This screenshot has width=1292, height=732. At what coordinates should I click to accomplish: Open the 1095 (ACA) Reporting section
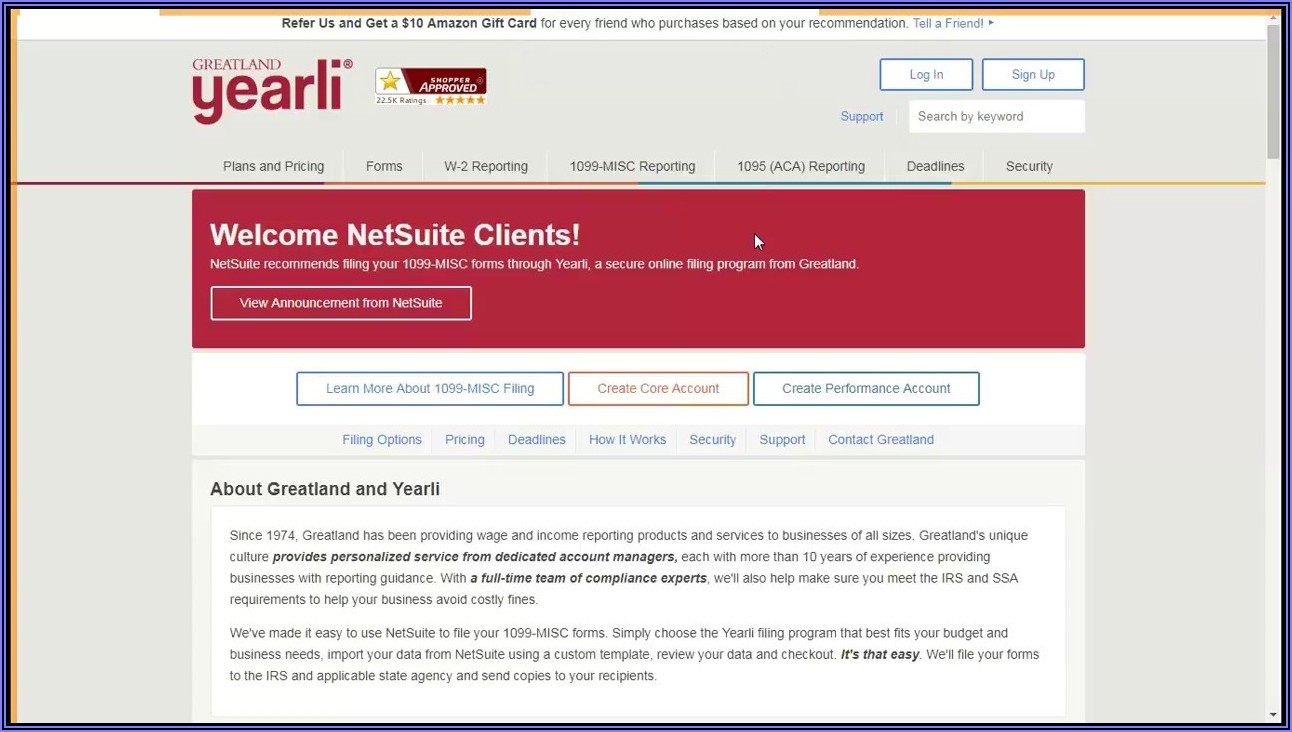pyautogui.click(x=800, y=166)
